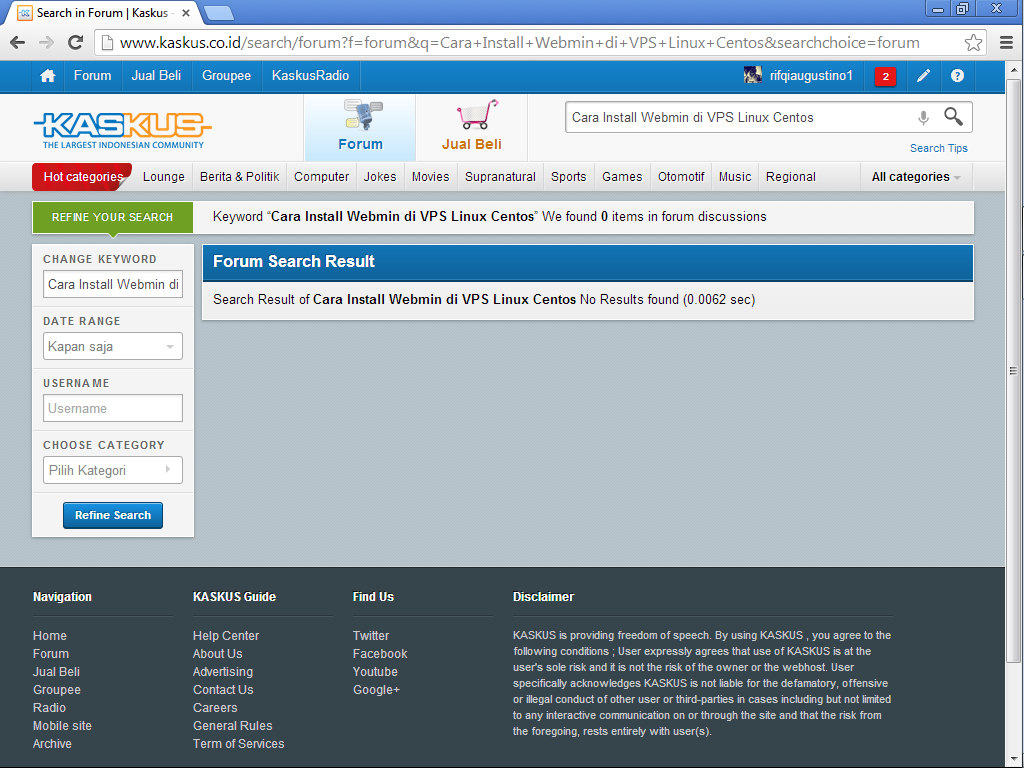This screenshot has width=1024, height=768.
Task: Select the Forum section icon tab
Action: [x=360, y=127]
